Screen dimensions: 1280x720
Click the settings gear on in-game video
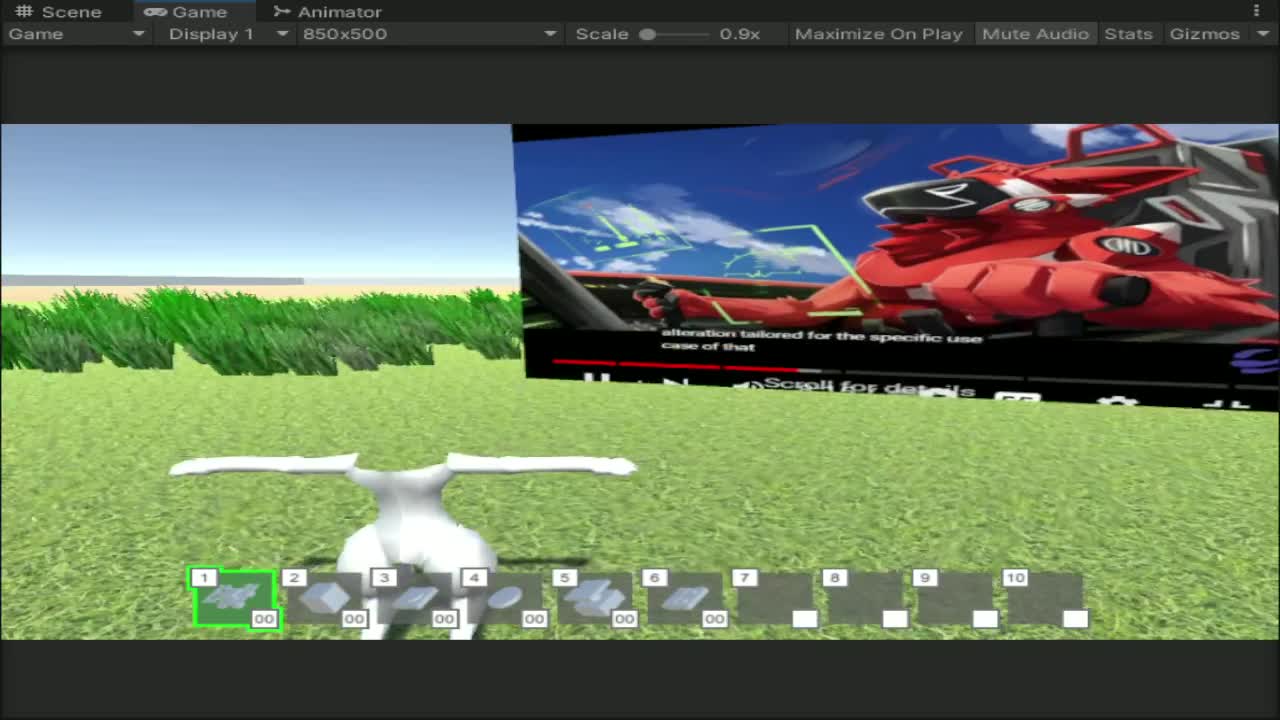(x=1116, y=402)
